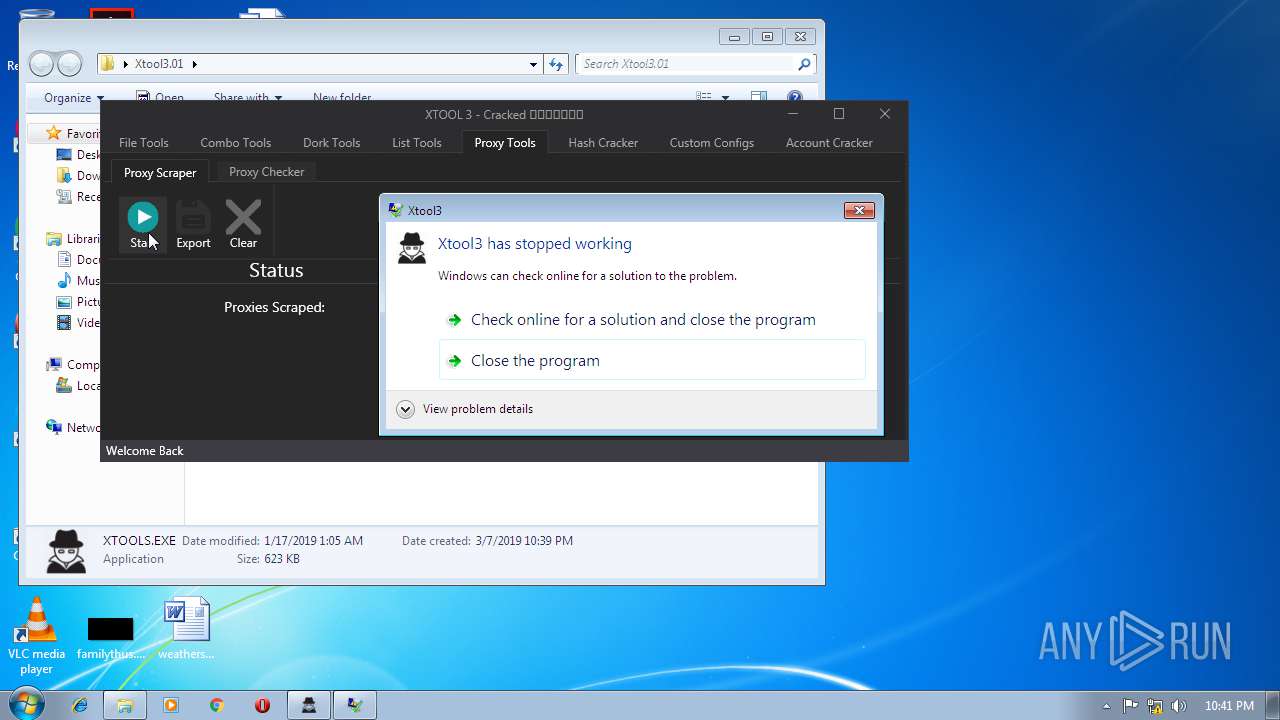Open the Dork Tools tab
Viewport: 1280px width, 720px height.
(x=331, y=143)
